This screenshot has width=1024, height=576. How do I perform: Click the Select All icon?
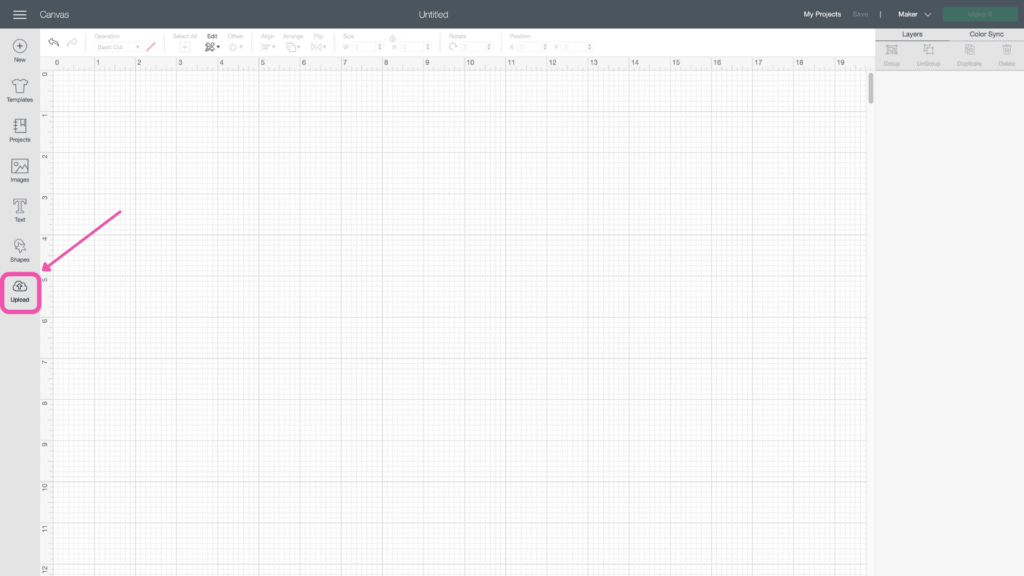185,47
